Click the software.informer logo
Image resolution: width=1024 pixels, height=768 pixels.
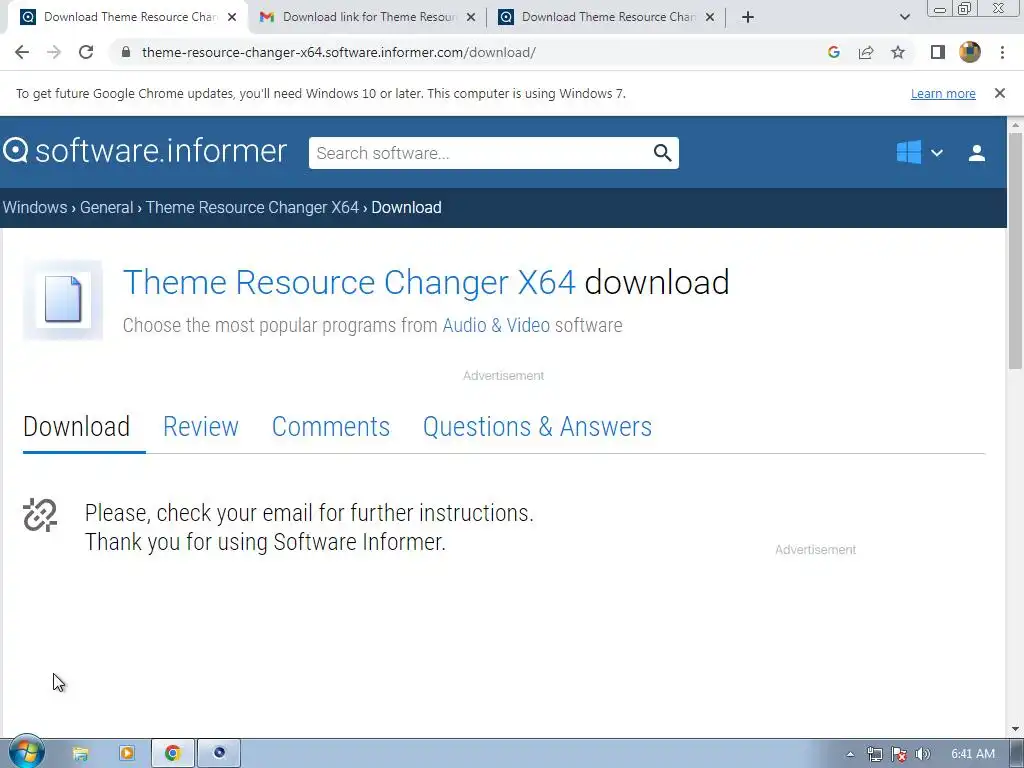coord(145,151)
